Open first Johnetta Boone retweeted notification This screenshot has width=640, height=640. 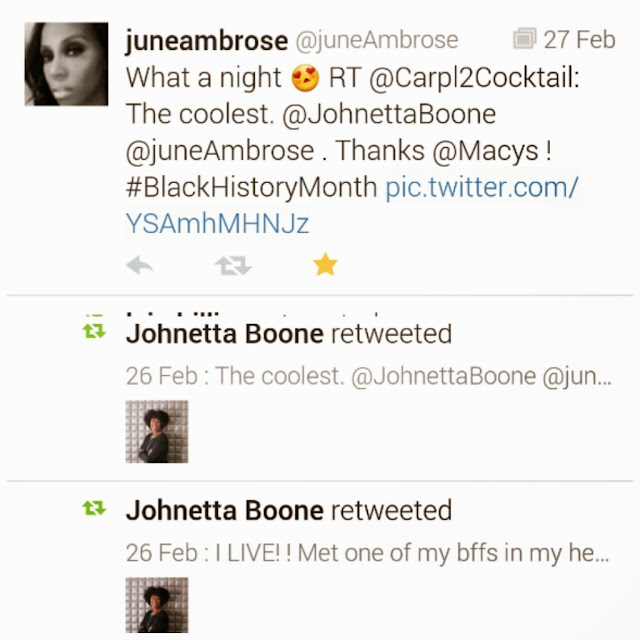pos(289,333)
